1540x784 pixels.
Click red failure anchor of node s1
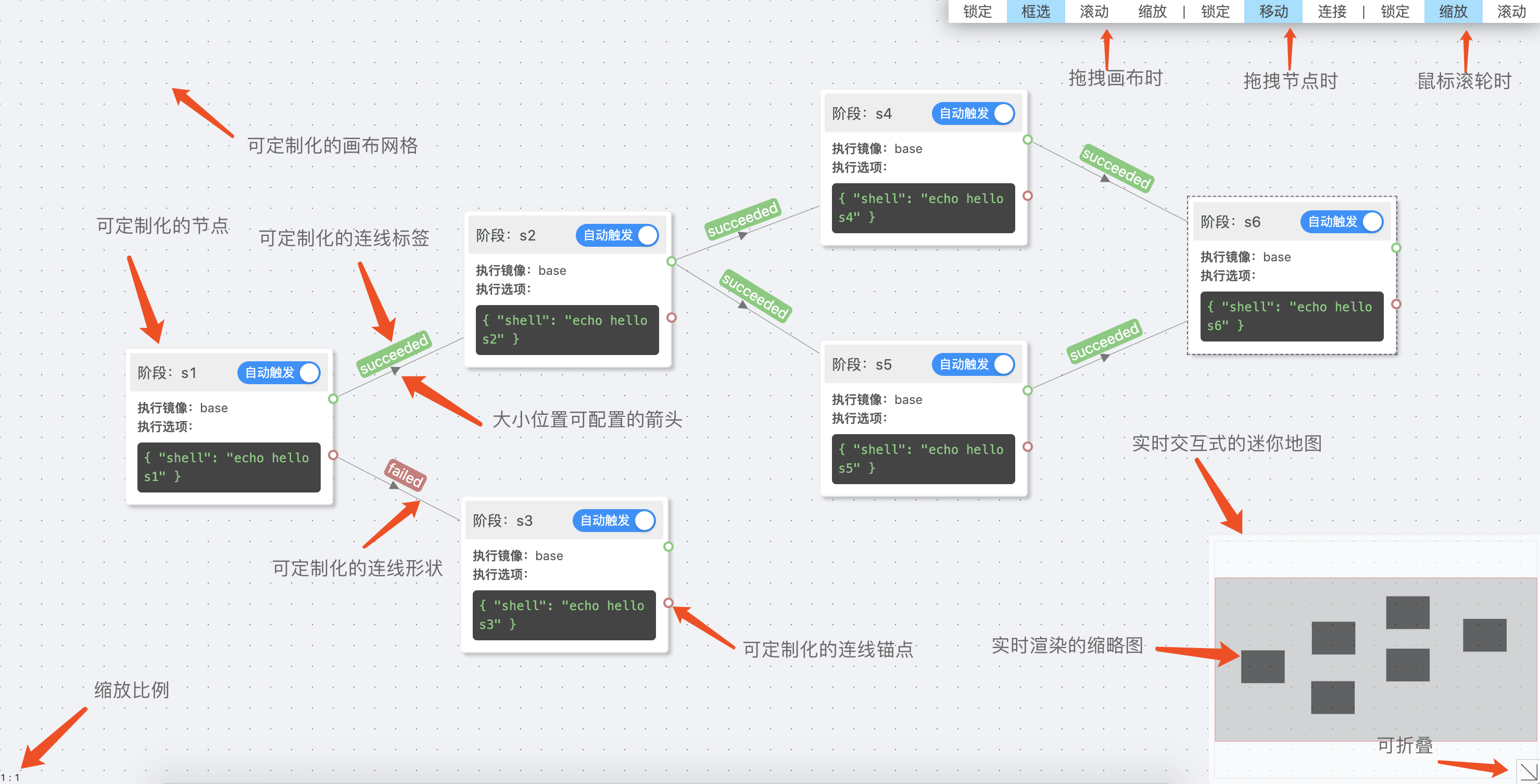(334, 456)
